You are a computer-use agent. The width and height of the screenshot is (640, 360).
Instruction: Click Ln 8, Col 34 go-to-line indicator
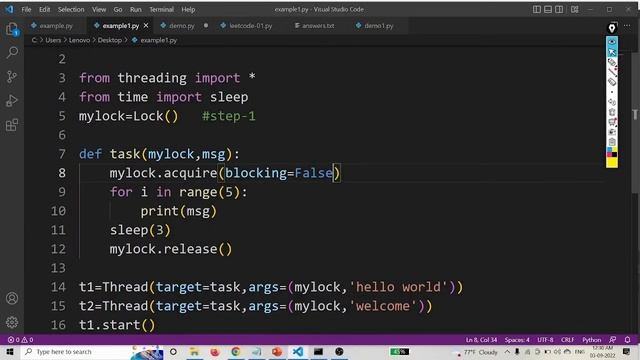(x=481, y=340)
